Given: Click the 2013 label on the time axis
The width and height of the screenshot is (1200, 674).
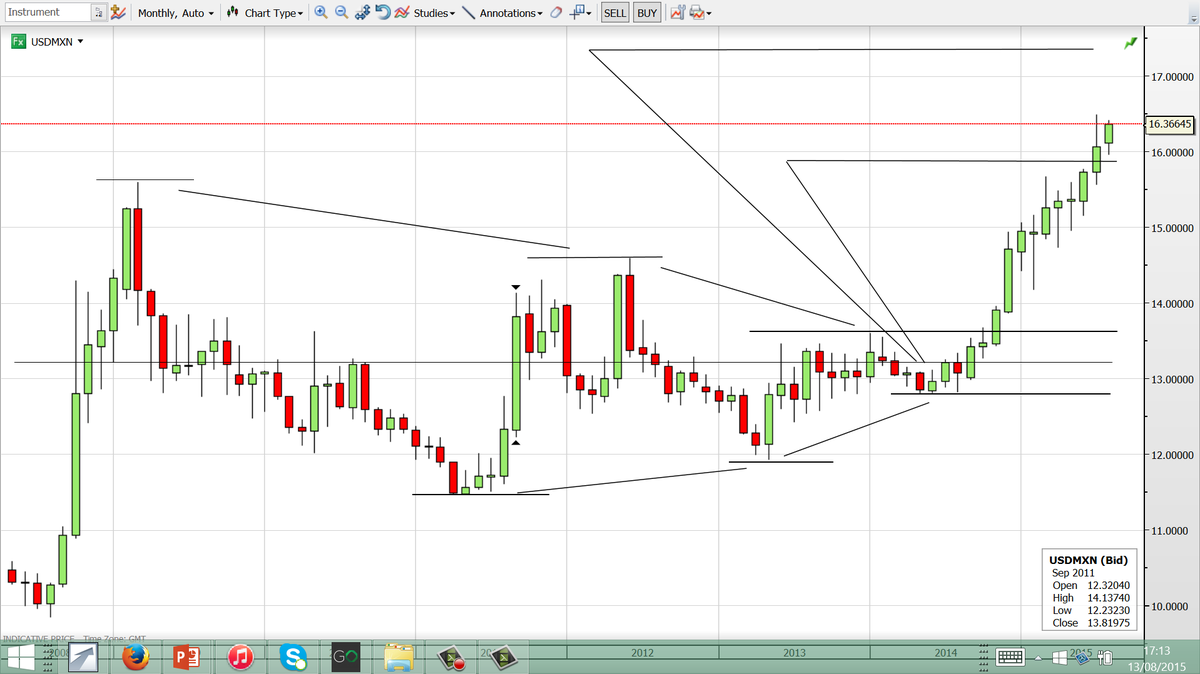Looking at the screenshot, I should pyautogui.click(x=795, y=653).
